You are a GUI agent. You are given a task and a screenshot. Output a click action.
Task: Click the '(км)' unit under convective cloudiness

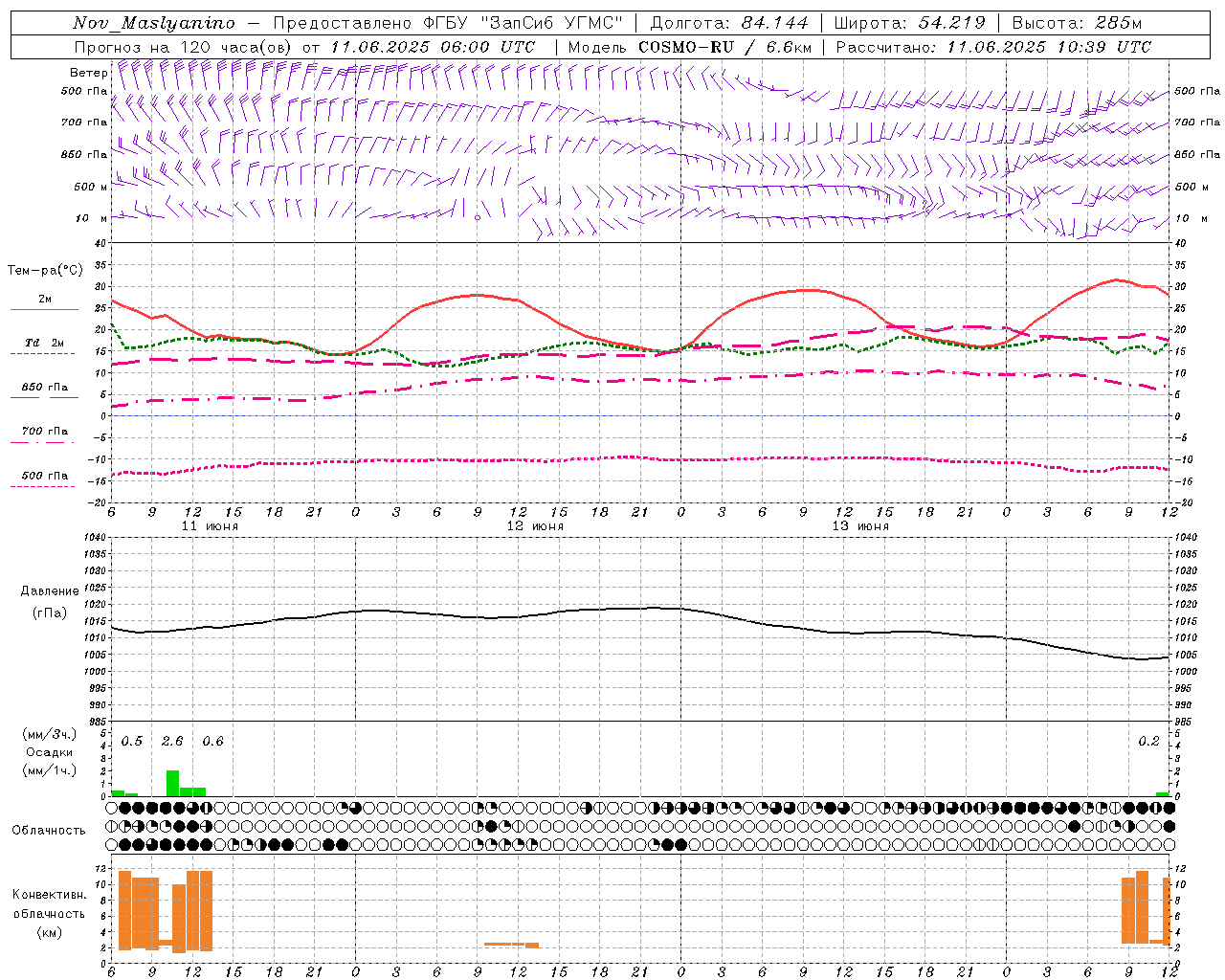(x=49, y=932)
